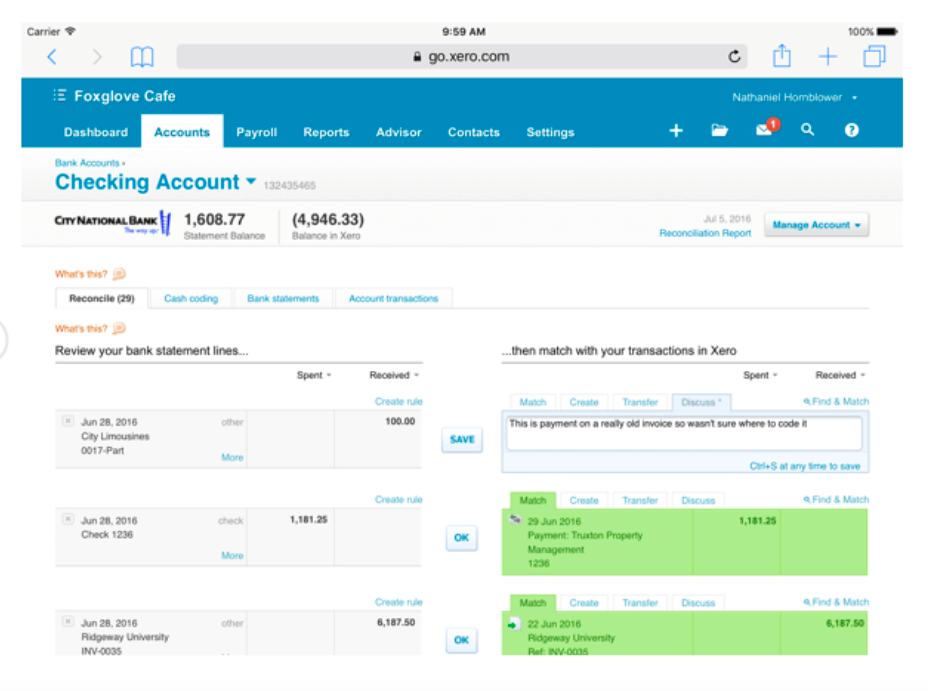The width and height of the screenshot is (928, 691).
Task: Go to the Dashboard menu
Action: click(96, 133)
